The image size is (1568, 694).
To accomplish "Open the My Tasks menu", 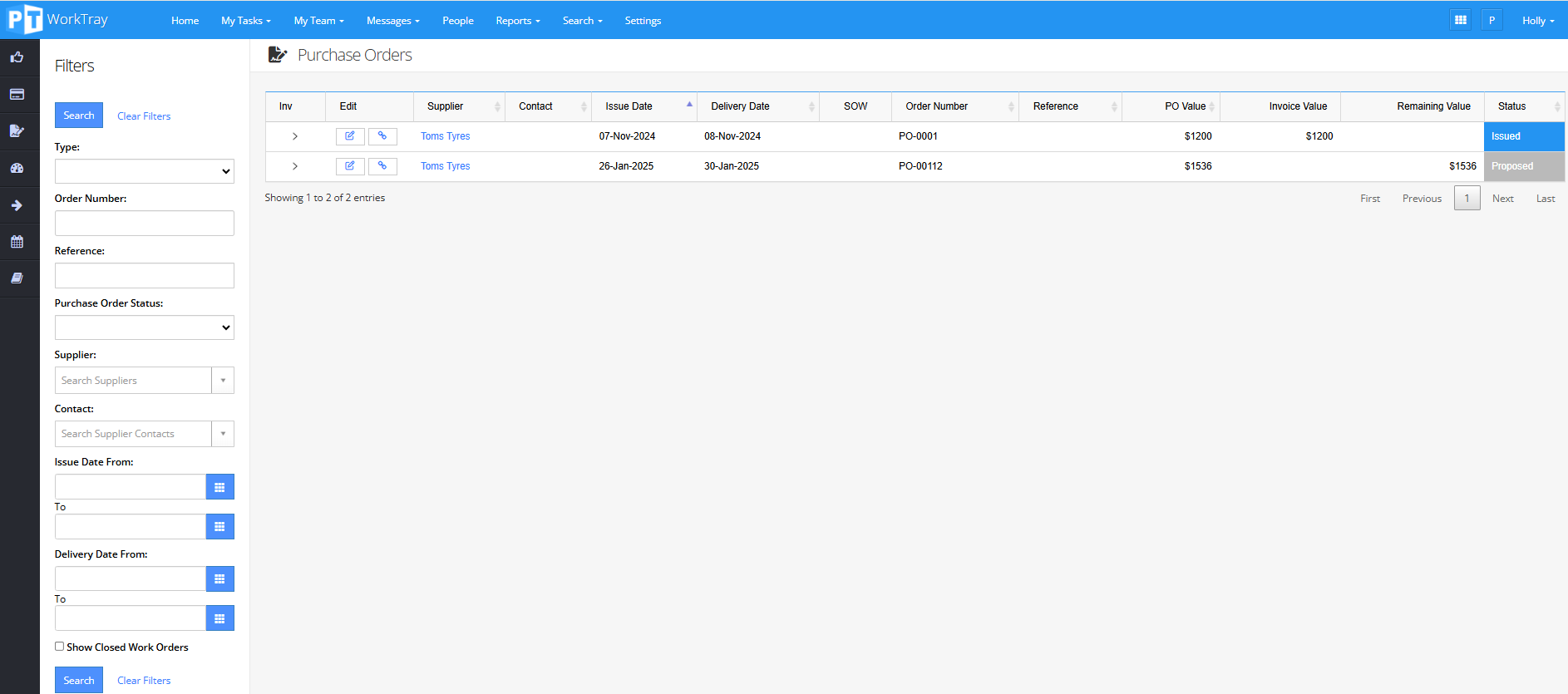I will tap(245, 21).
